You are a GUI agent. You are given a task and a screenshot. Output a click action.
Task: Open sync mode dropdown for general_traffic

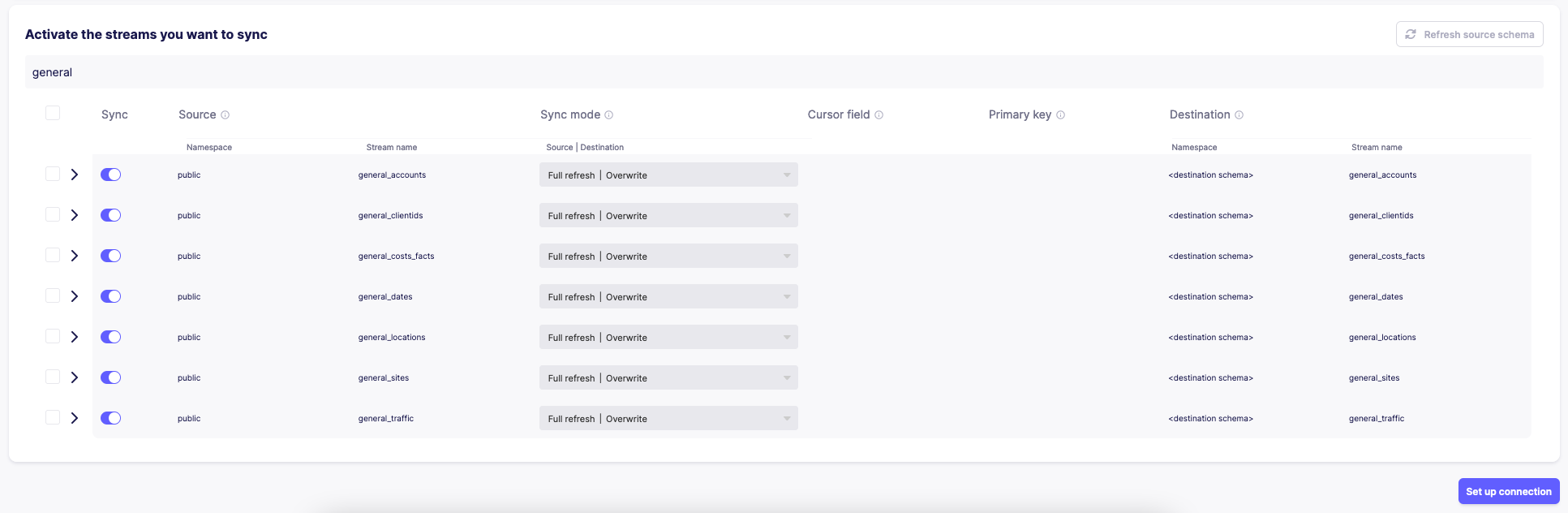[668, 418]
